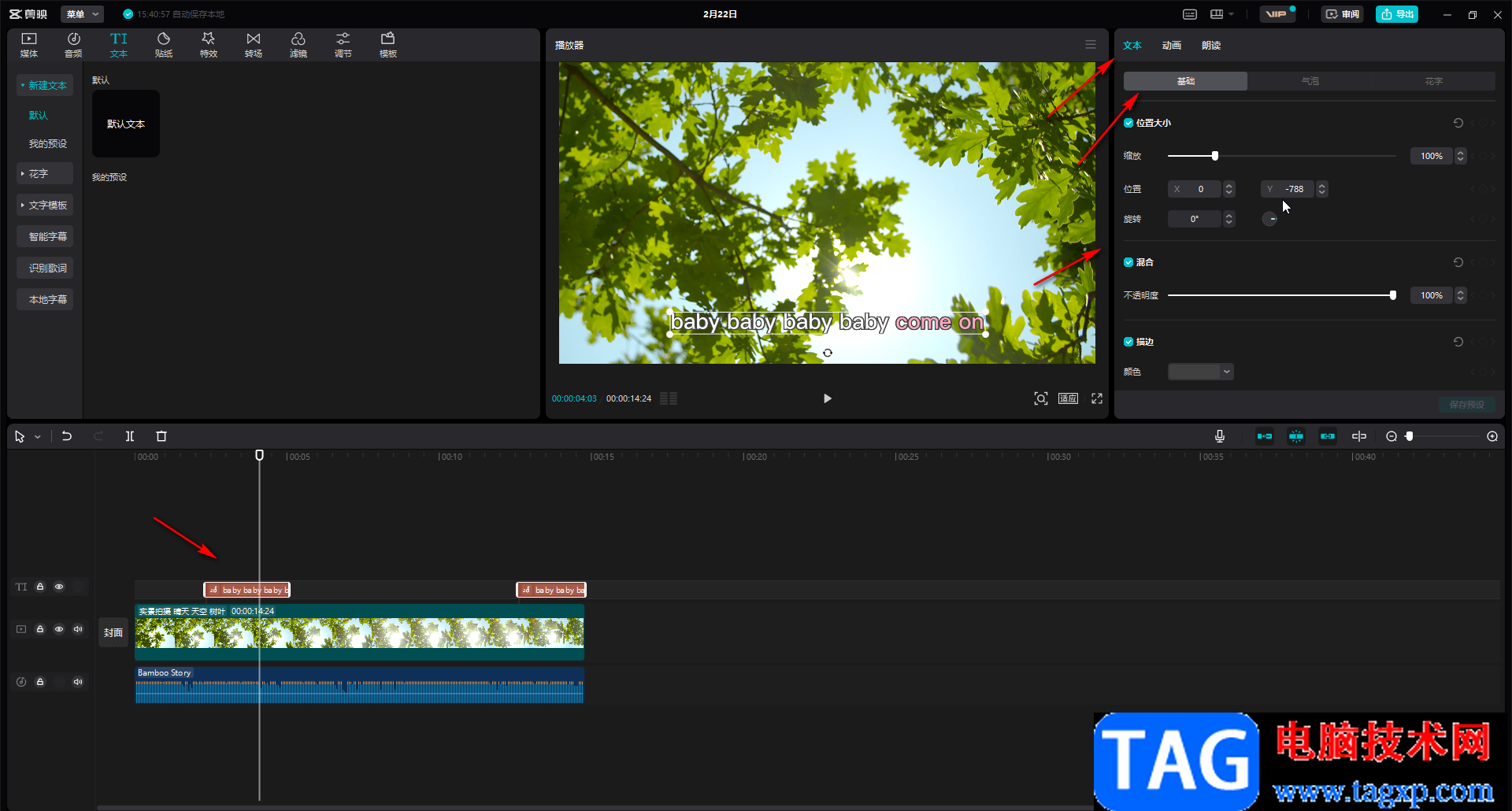Mute the Bamboo Story audio track

point(78,682)
